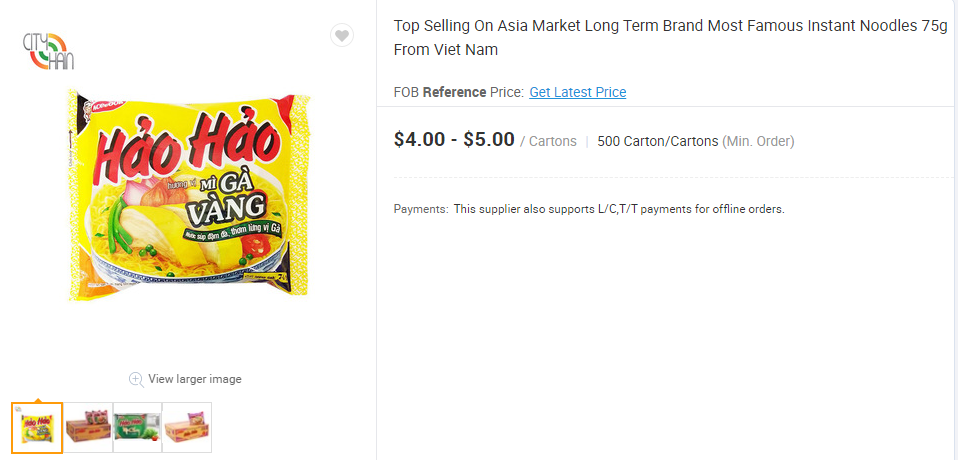Select the green Hảo Hảo packet thumbnail
This screenshot has width=958, height=460.
coord(137,427)
